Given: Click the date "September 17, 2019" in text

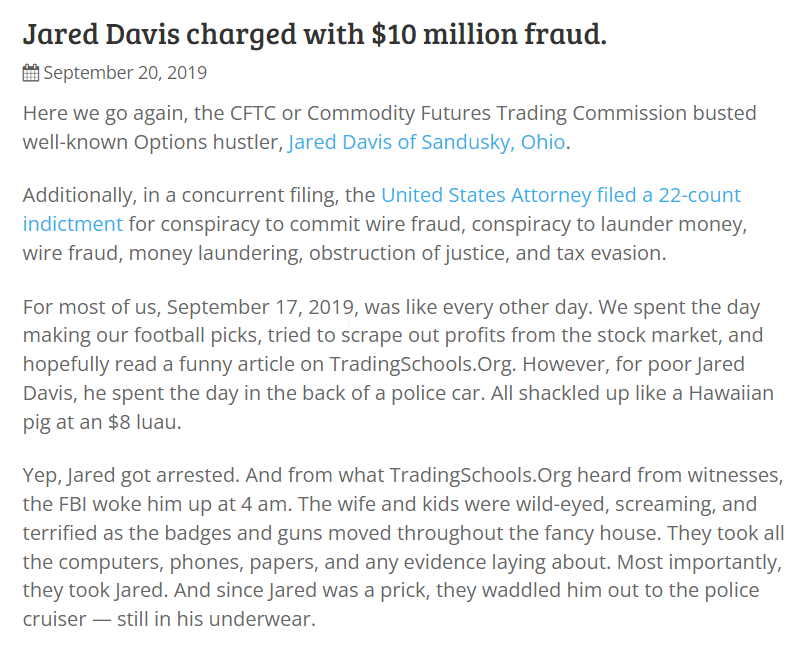Looking at the screenshot, I should pyautogui.click(x=260, y=307).
